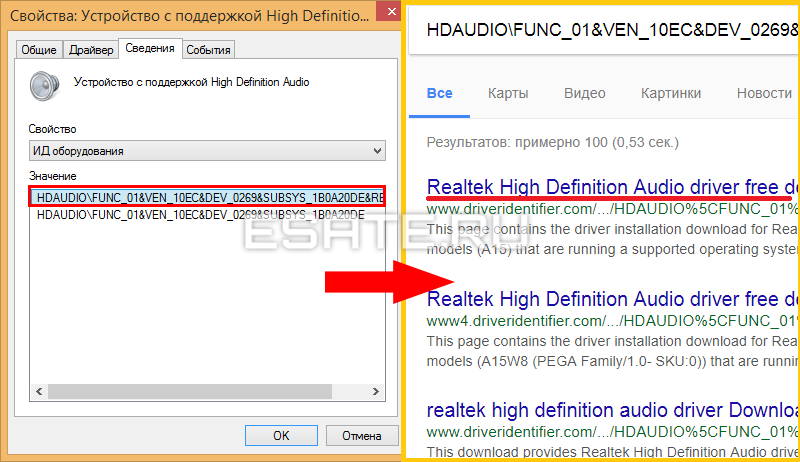
Task: Expand the ИД оборудования property dropdown
Action: coord(207,151)
